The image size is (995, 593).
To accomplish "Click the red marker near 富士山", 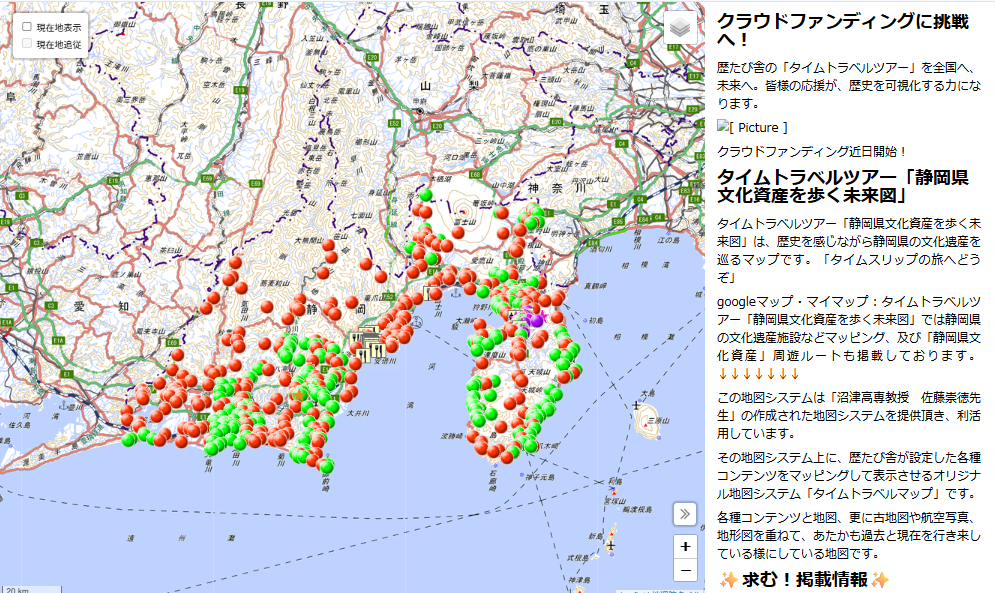I will [458, 232].
